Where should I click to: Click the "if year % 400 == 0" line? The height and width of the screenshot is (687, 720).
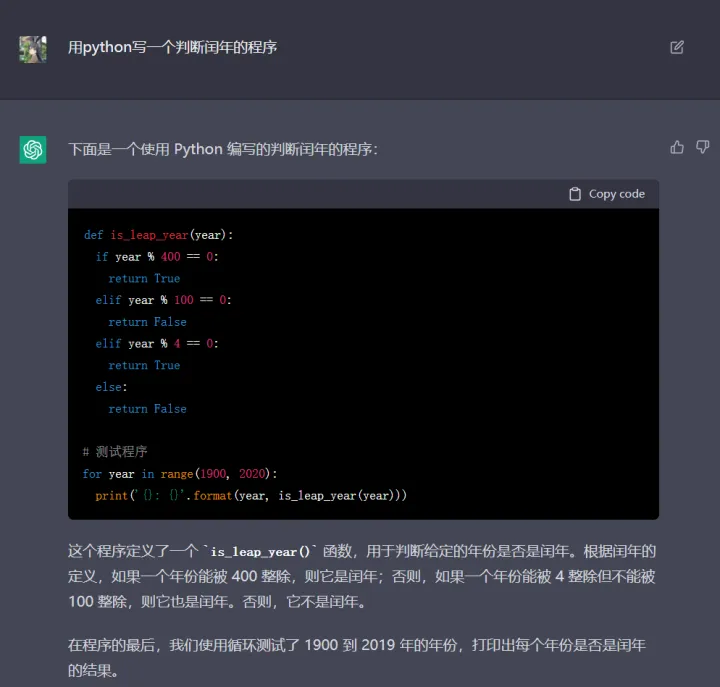coord(157,257)
